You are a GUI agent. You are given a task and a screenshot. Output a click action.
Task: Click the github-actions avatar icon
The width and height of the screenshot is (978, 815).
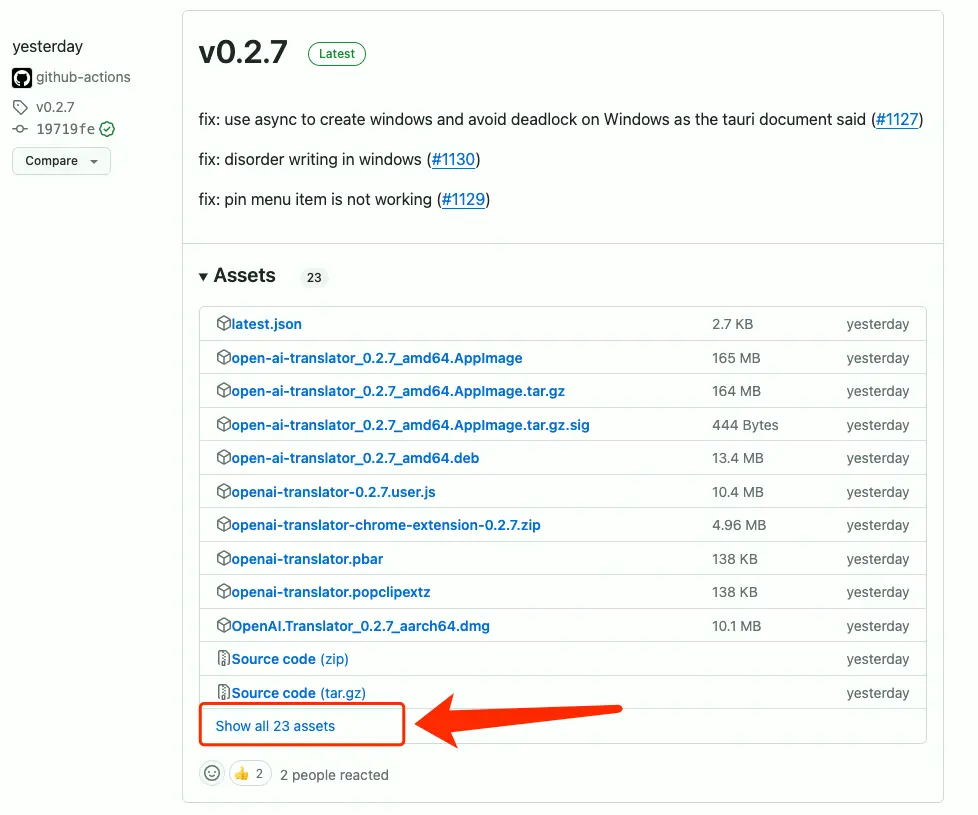(x=21, y=77)
